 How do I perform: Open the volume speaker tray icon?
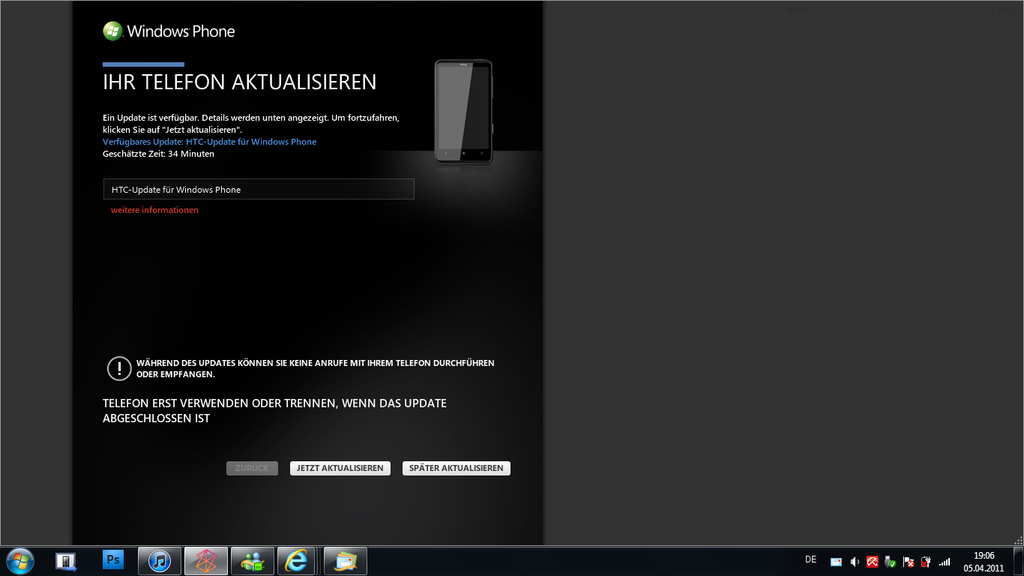[x=854, y=562]
